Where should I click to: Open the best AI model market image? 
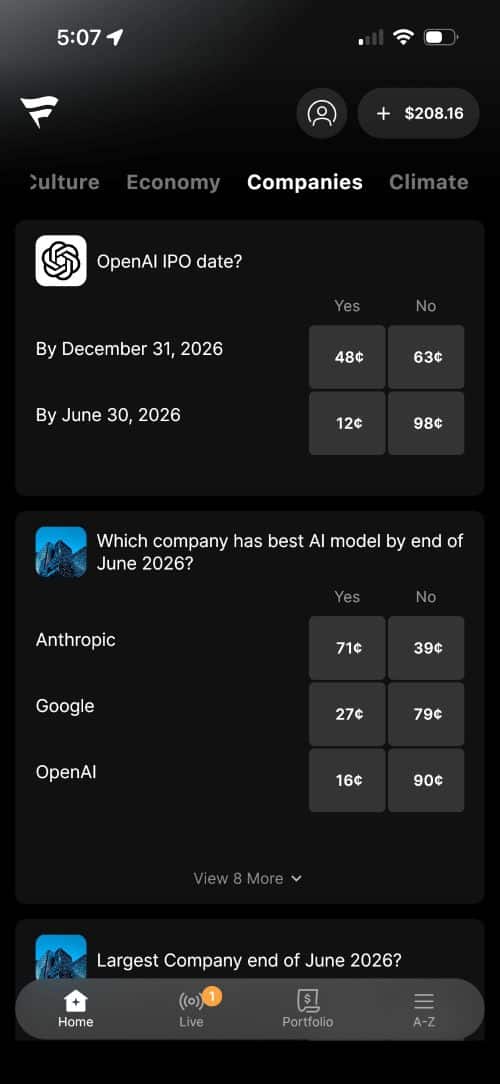click(x=61, y=552)
